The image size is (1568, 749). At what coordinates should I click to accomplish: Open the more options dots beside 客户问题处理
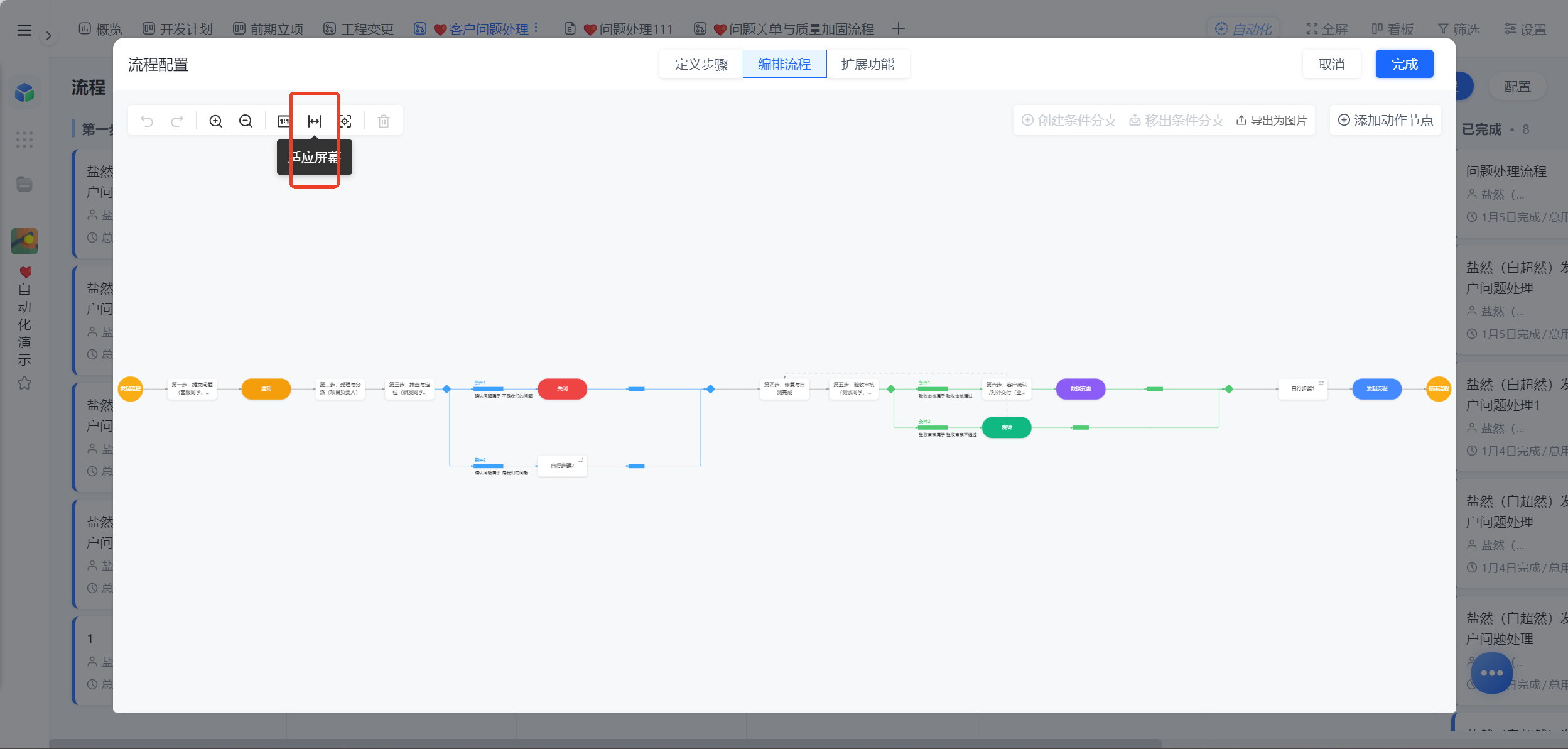coord(536,28)
